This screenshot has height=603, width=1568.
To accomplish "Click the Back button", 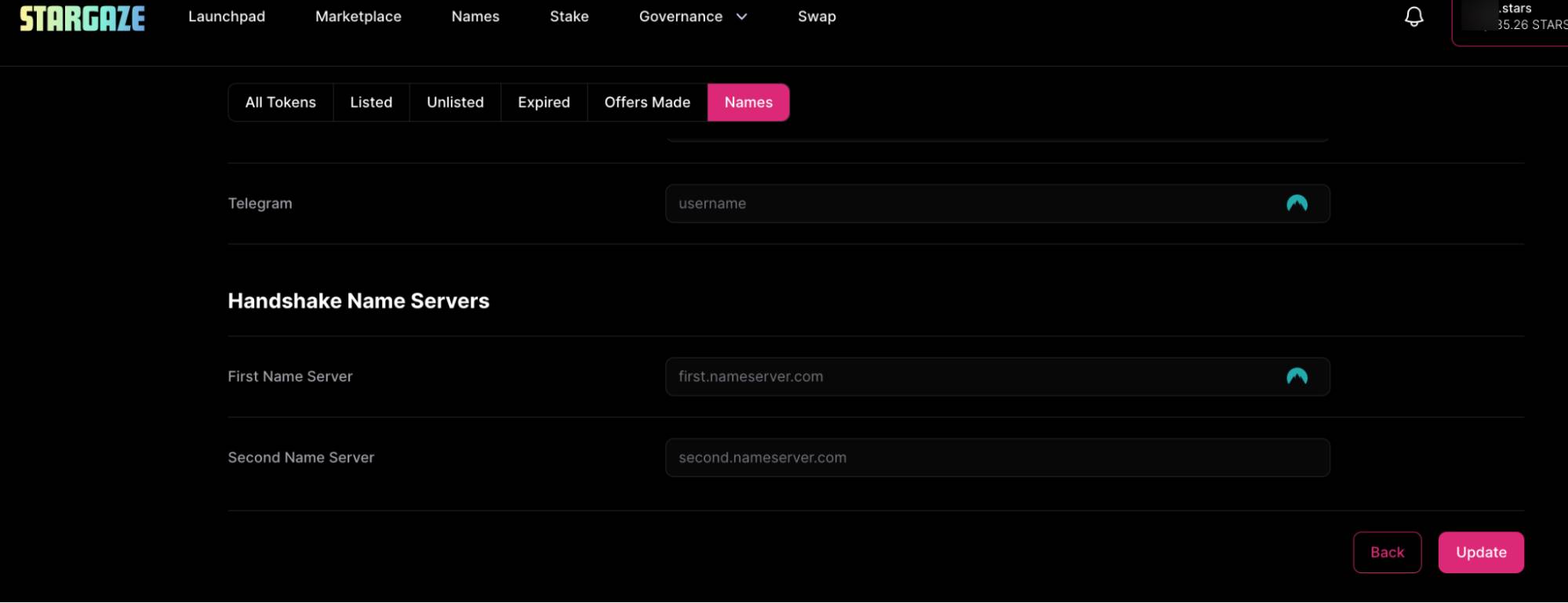I will [x=1387, y=553].
